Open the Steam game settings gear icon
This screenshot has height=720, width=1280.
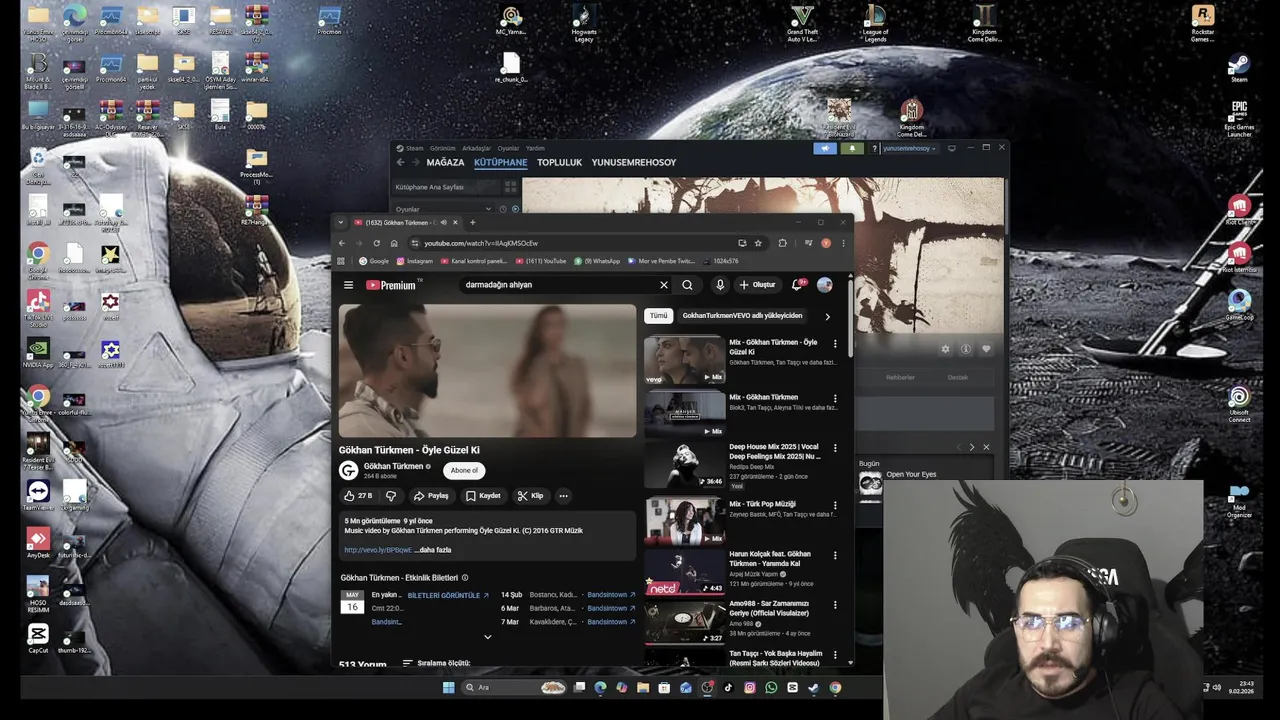tap(945, 349)
